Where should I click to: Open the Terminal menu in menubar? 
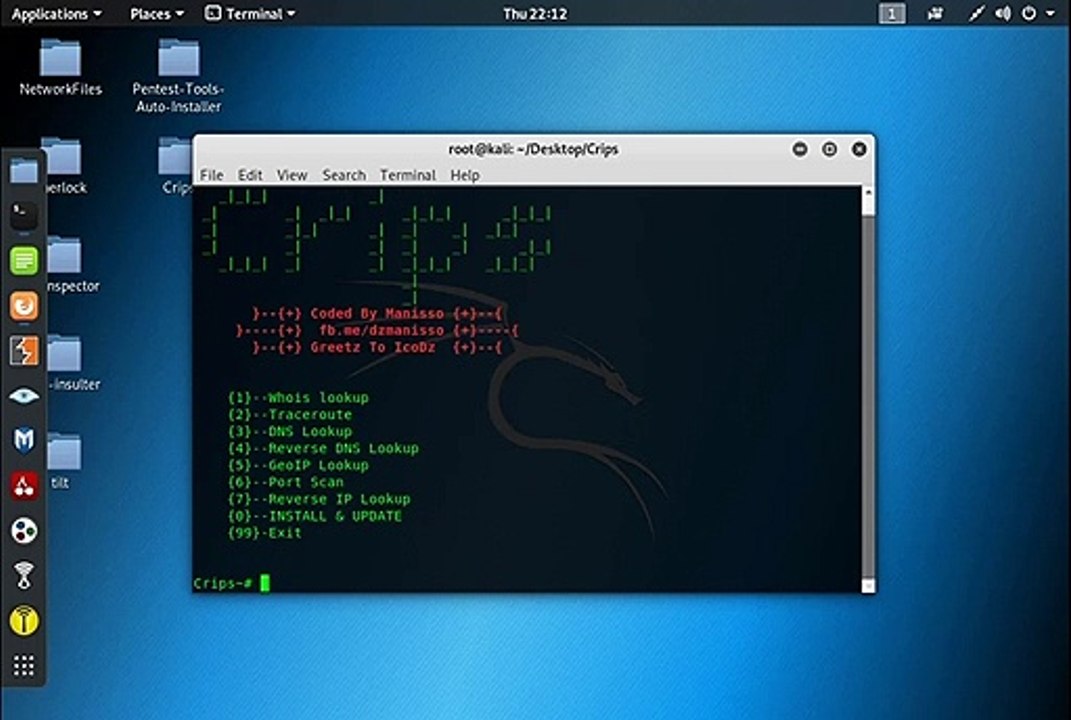pos(408,176)
